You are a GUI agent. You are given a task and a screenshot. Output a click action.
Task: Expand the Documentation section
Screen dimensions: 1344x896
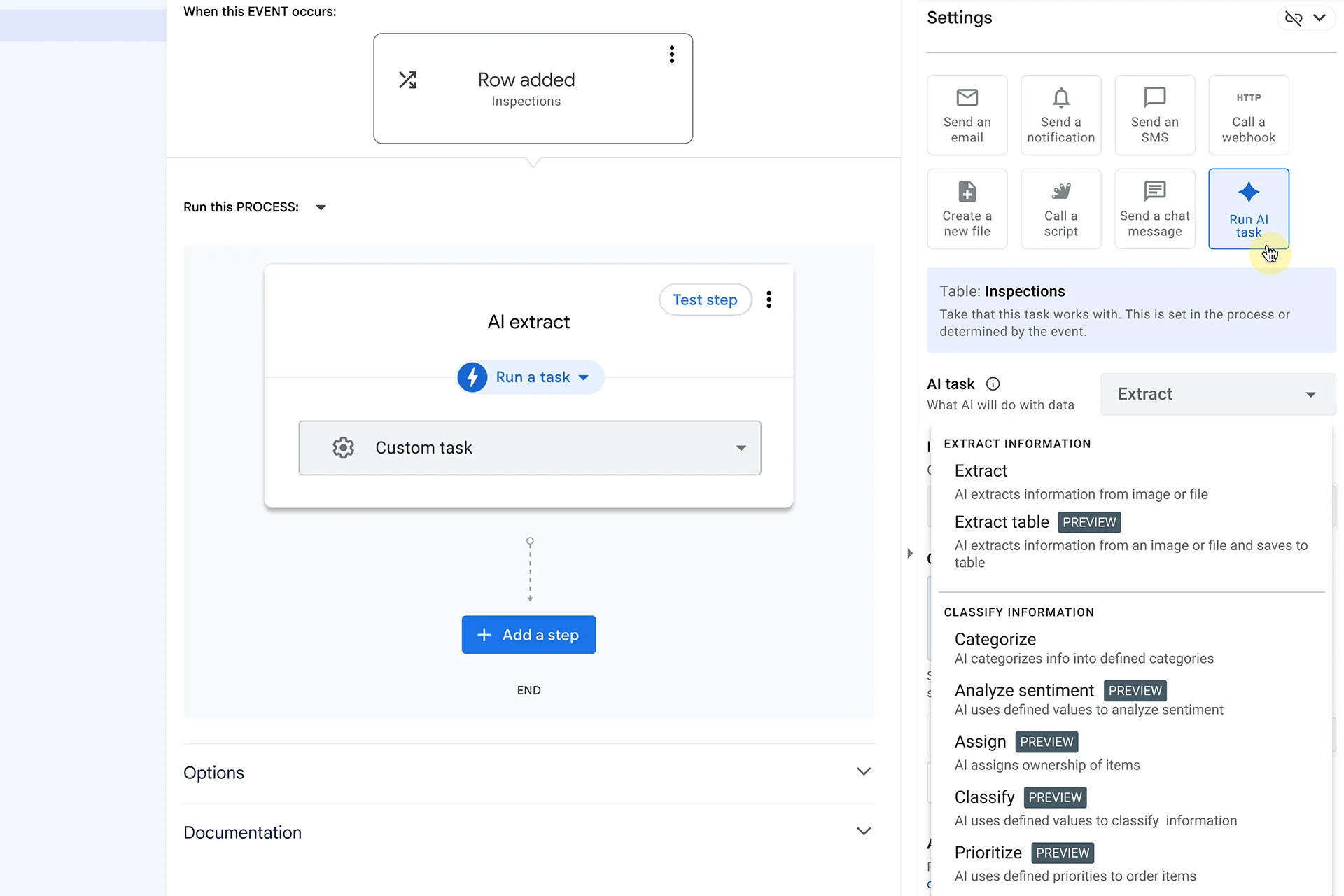pyautogui.click(x=528, y=832)
